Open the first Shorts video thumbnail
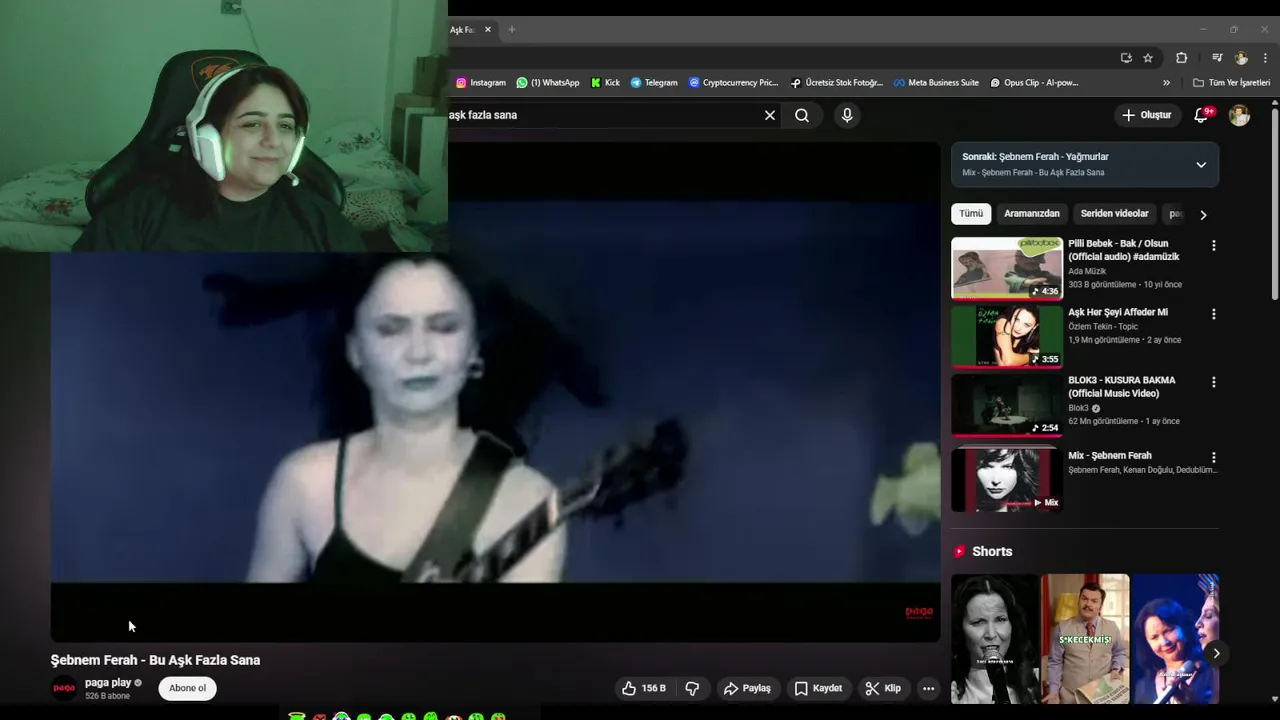 [x=994, y=639]
